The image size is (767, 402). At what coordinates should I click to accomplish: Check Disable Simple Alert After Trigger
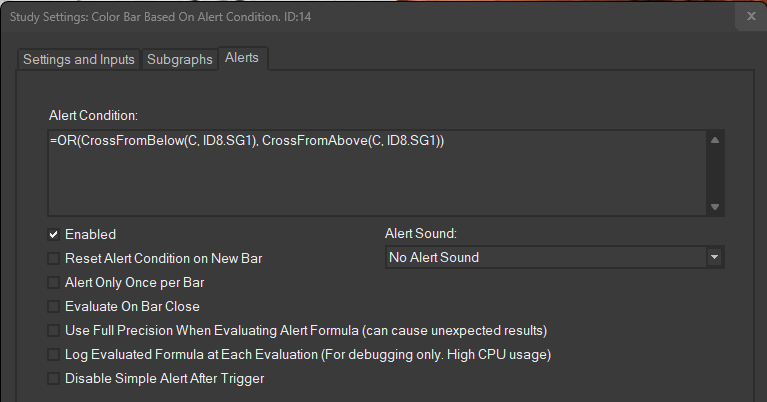click(53, 379)
